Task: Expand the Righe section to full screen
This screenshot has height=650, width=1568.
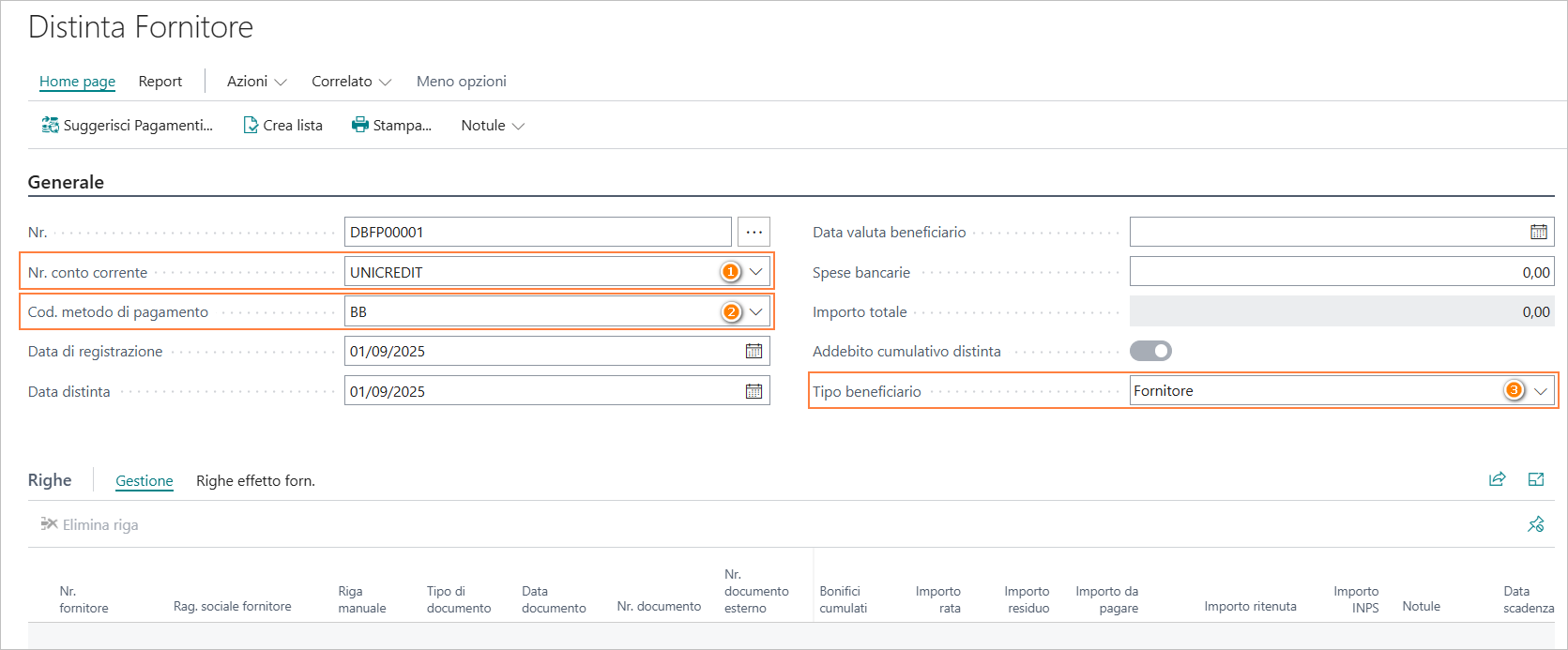Action: point(1536,479)
